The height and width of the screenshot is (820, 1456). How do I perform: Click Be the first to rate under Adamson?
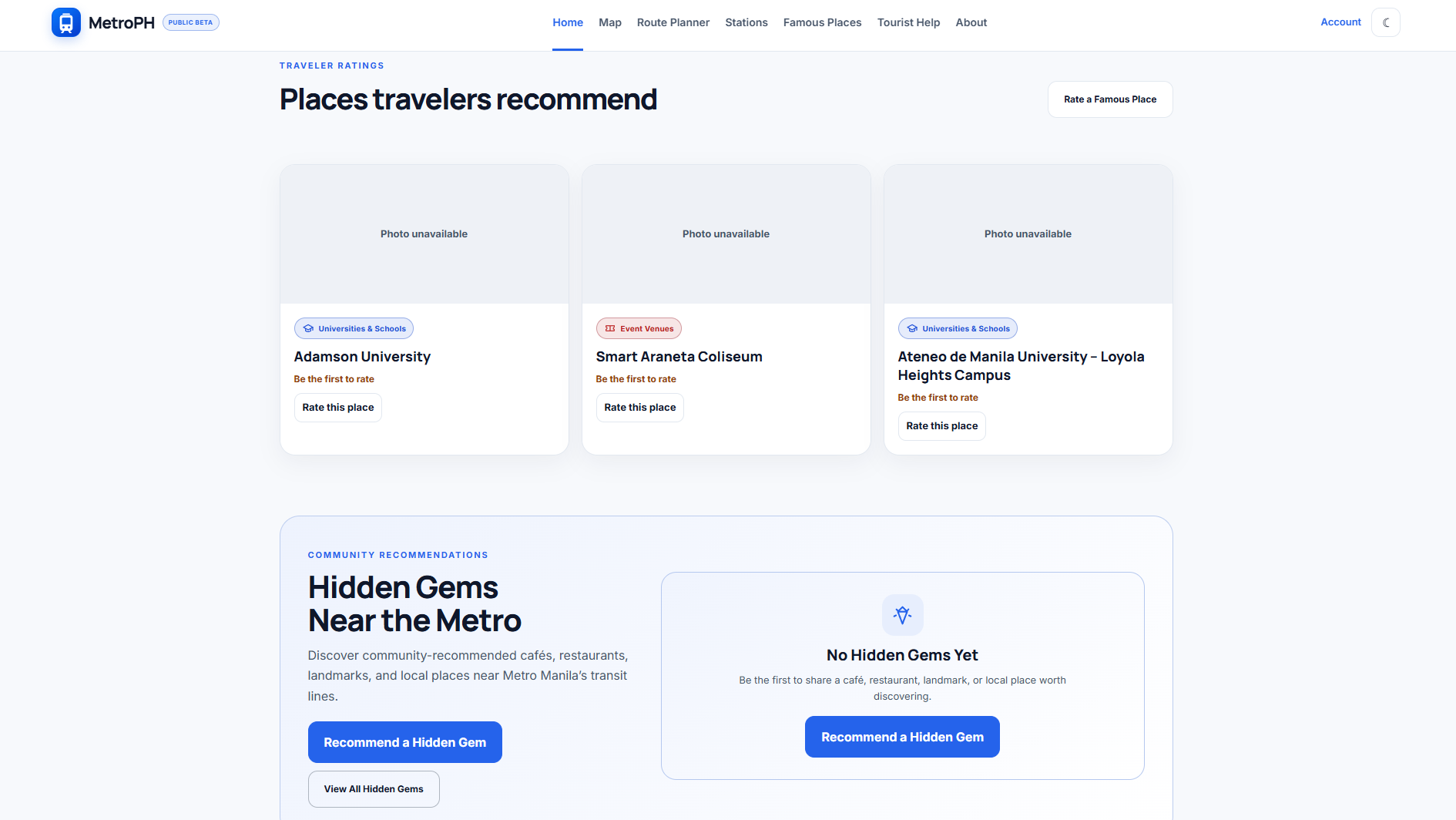tap(334, 379)
